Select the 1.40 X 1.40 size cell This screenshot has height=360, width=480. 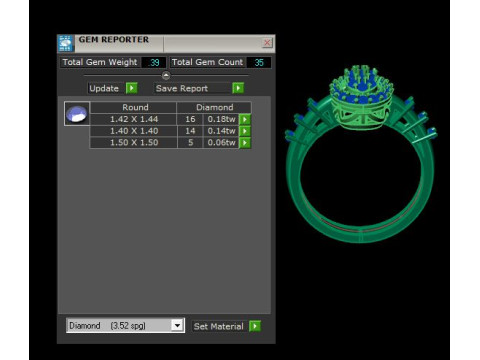133,131
